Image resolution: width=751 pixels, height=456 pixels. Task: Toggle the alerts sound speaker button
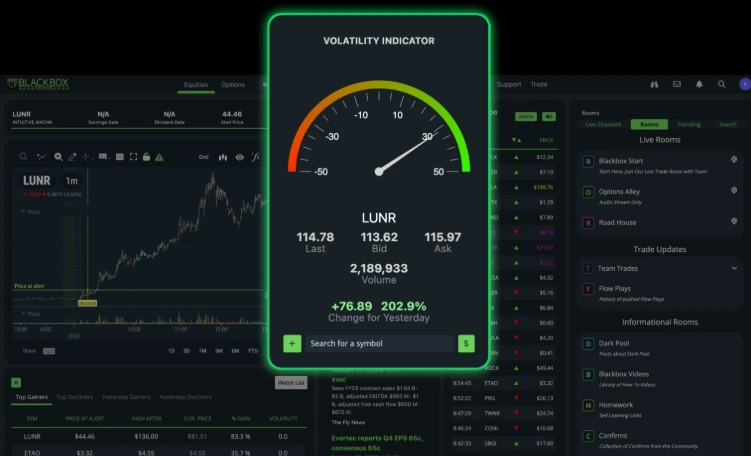pyautogui.click(x=548, y=116)
